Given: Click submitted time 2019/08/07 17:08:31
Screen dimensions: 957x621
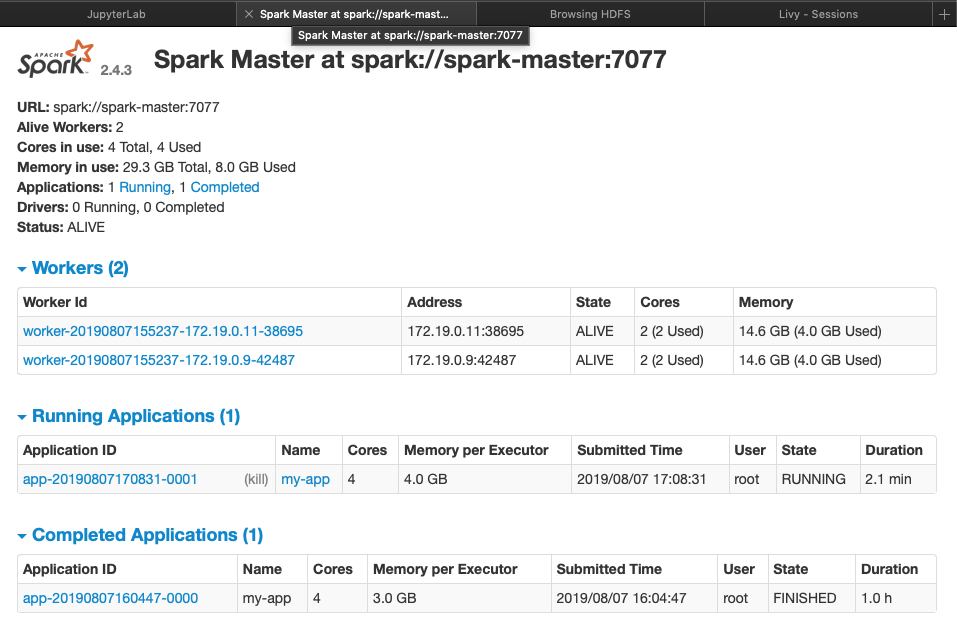Looking at the screenshot, I should [641, 479].
